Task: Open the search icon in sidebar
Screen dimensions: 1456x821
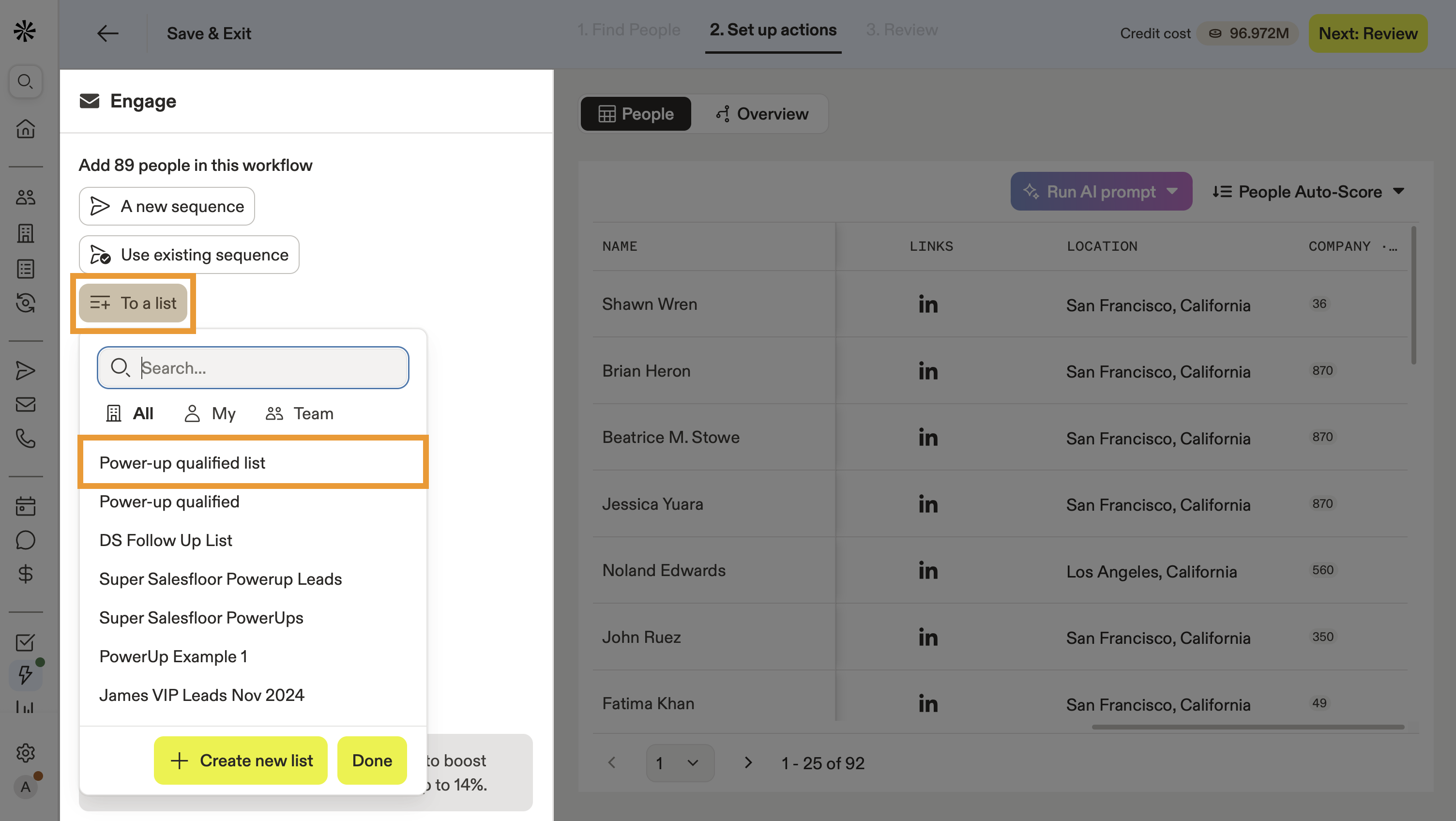Action: click(x=26, y=82)
